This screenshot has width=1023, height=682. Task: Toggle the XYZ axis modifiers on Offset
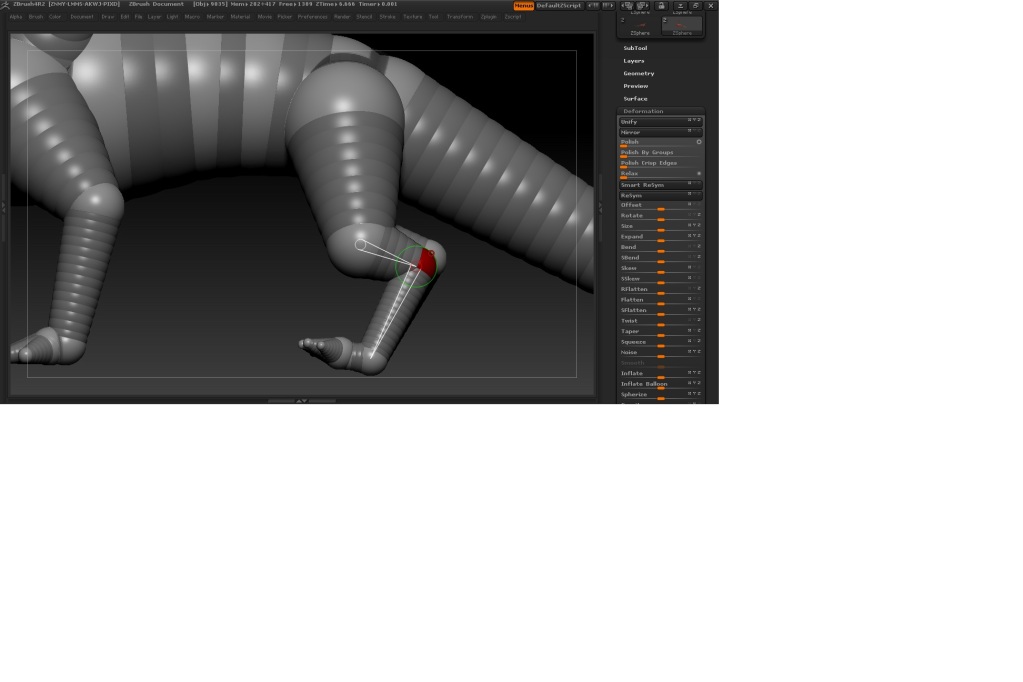click(694, 204)
